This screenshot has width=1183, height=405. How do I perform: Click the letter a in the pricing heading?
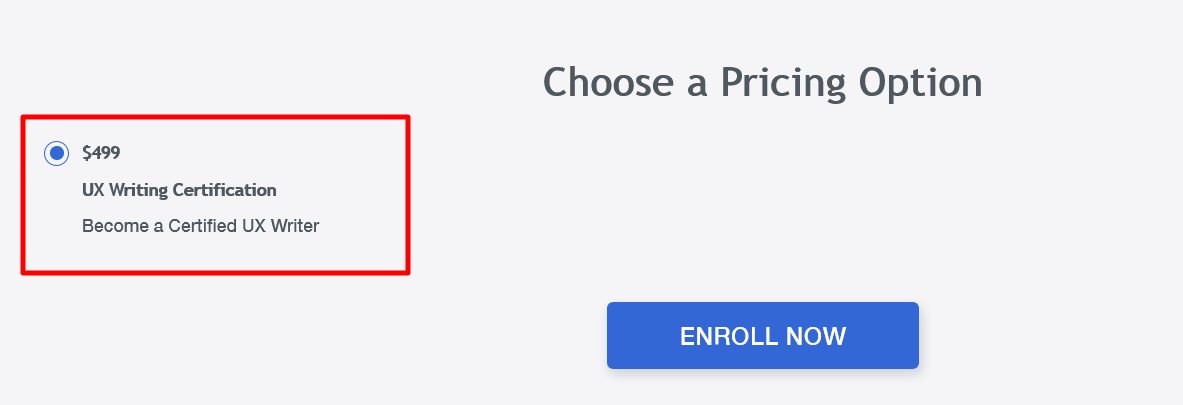(x=697, y=84)
